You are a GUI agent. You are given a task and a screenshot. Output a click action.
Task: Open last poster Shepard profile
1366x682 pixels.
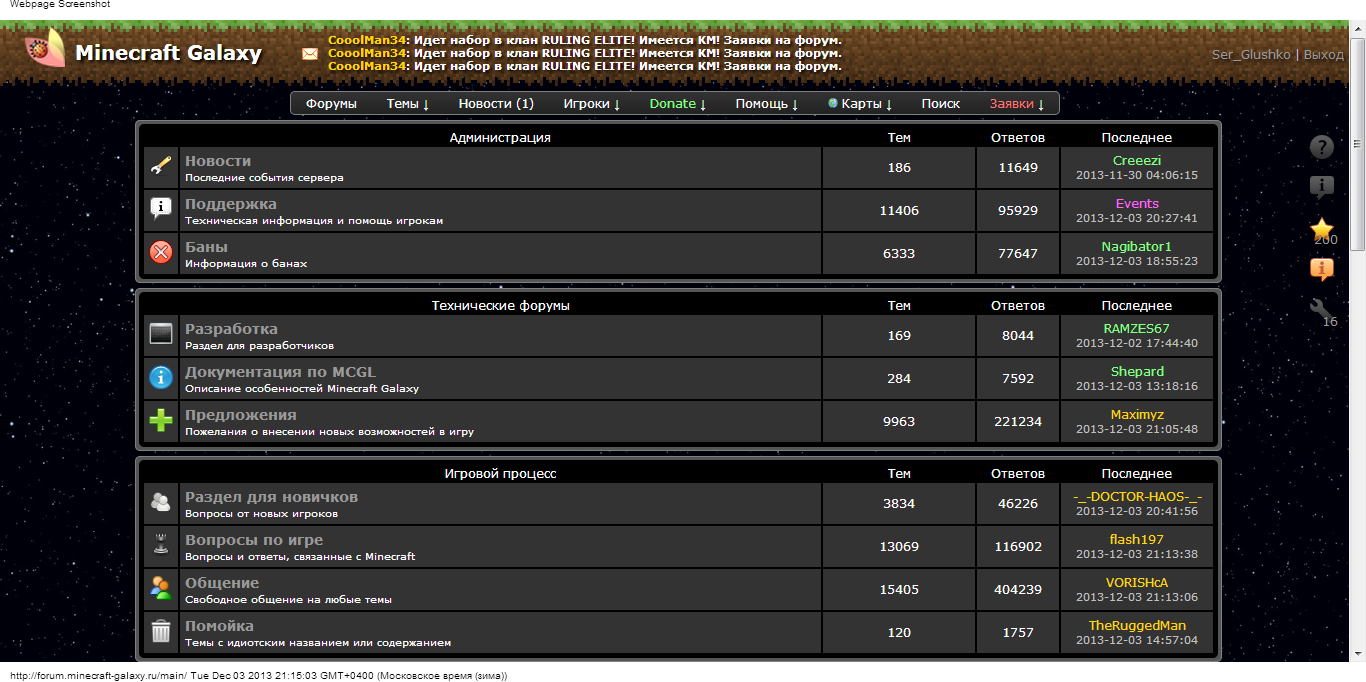[x=1137, y=371]
